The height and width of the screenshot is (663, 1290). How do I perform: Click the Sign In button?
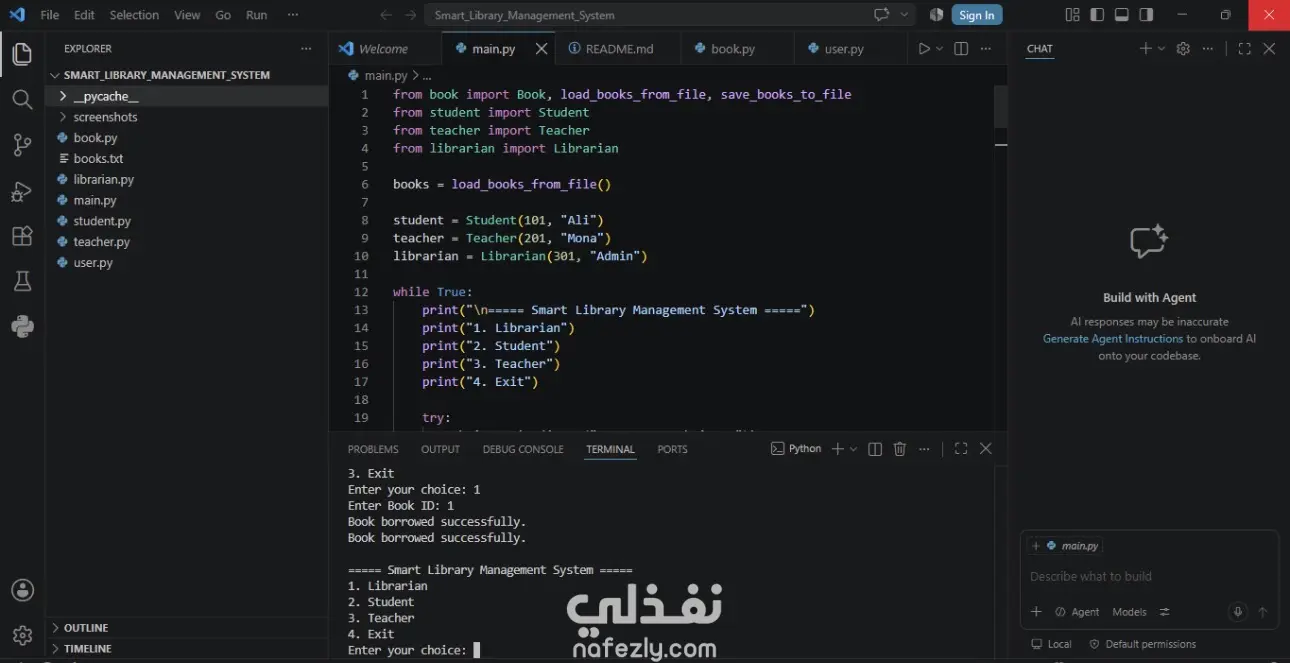(976, 15)
